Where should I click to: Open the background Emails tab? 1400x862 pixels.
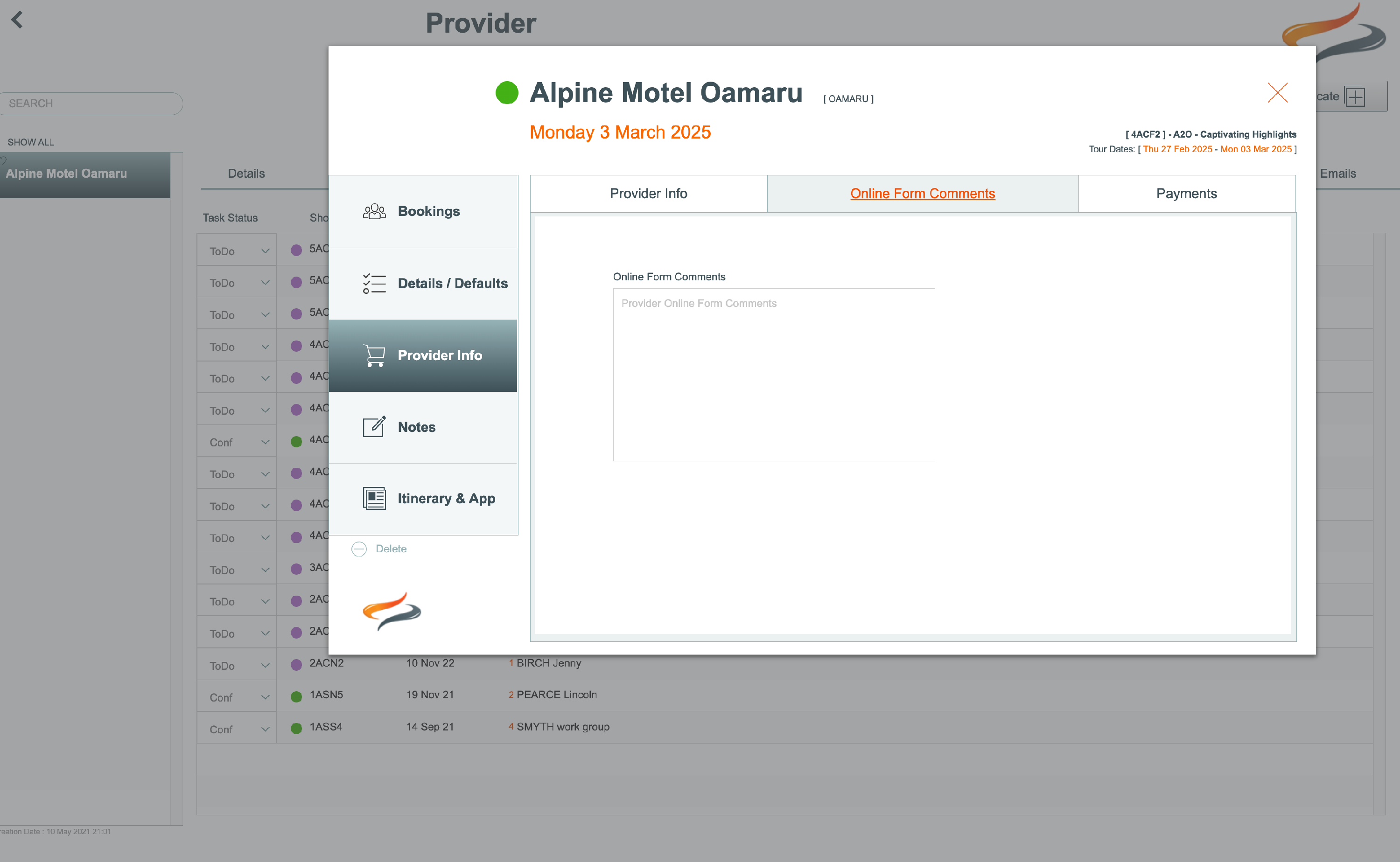[1337, 174]
